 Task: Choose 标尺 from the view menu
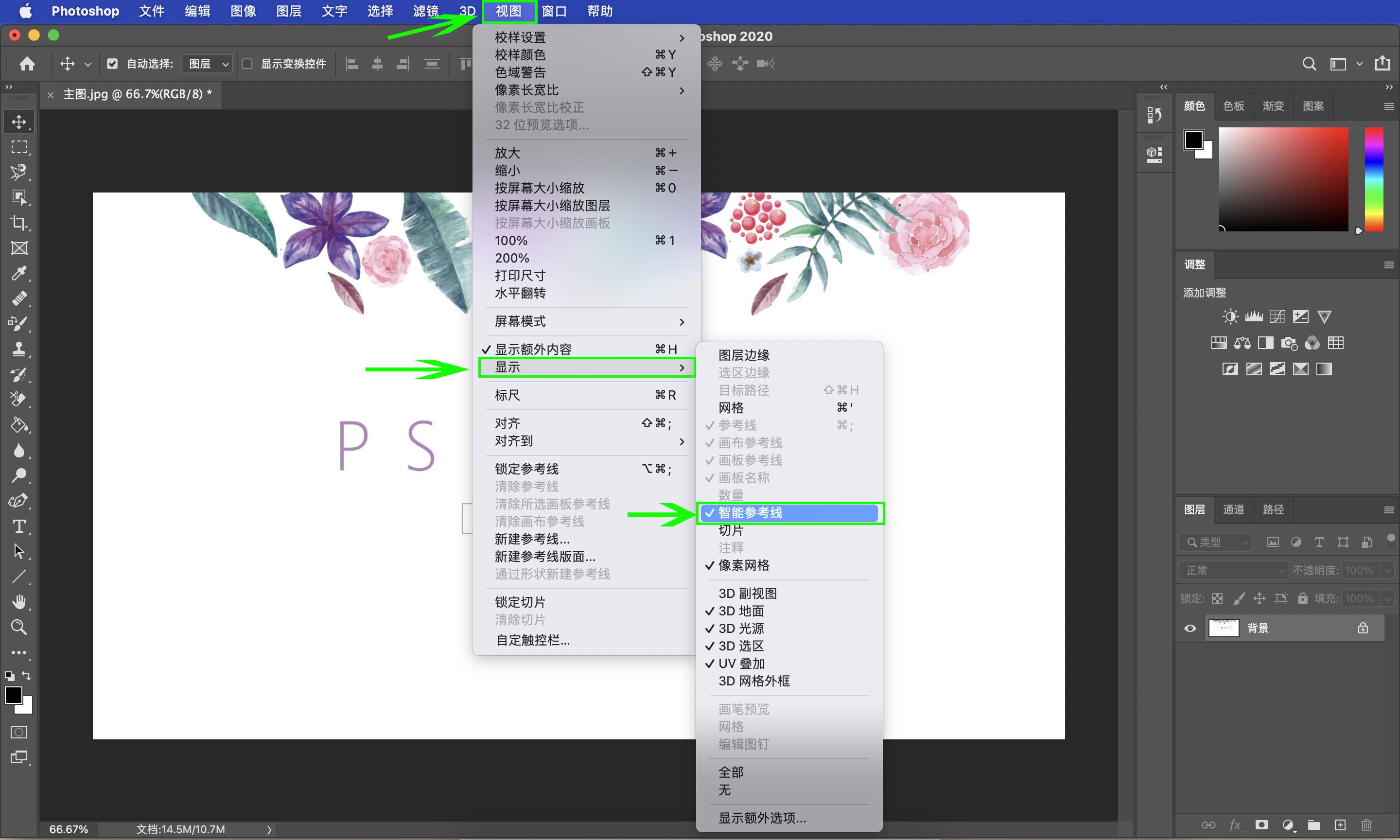click(586, 395)
